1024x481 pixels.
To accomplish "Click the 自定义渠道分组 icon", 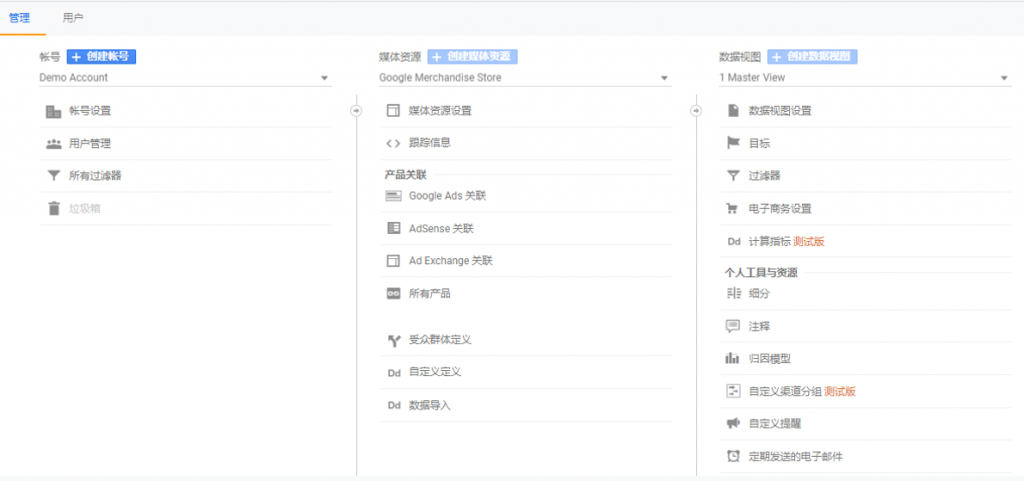I will click(x=733, y=392).
